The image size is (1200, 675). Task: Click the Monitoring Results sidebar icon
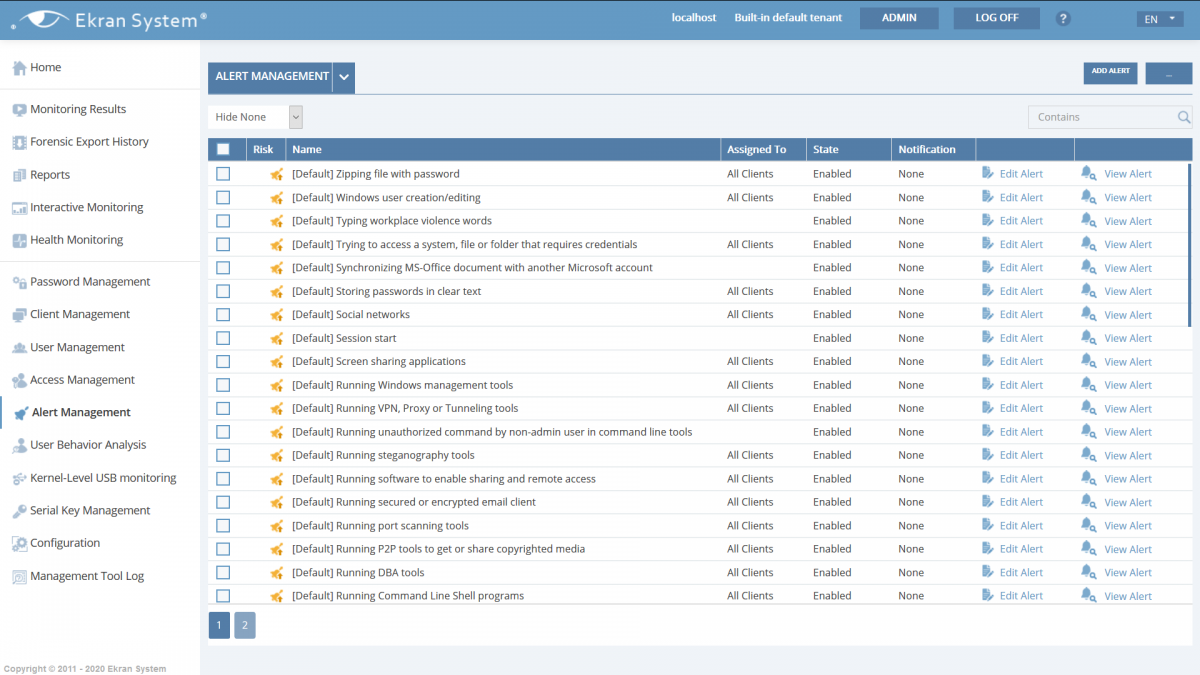19,110
